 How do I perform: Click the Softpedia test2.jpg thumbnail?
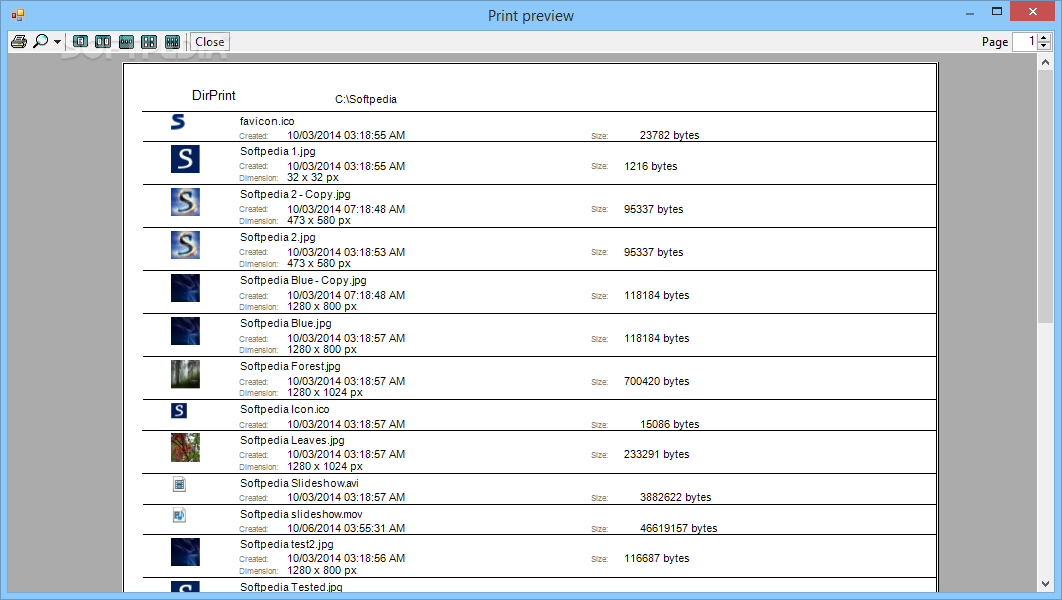pyautogui.click(x=185, y=552)
